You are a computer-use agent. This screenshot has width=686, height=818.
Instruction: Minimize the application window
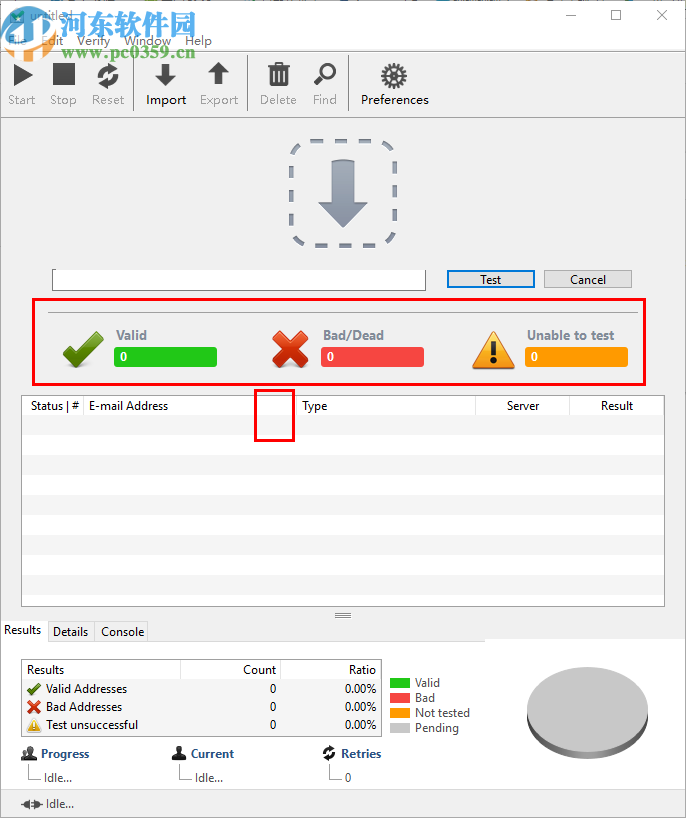click(571, 15)
